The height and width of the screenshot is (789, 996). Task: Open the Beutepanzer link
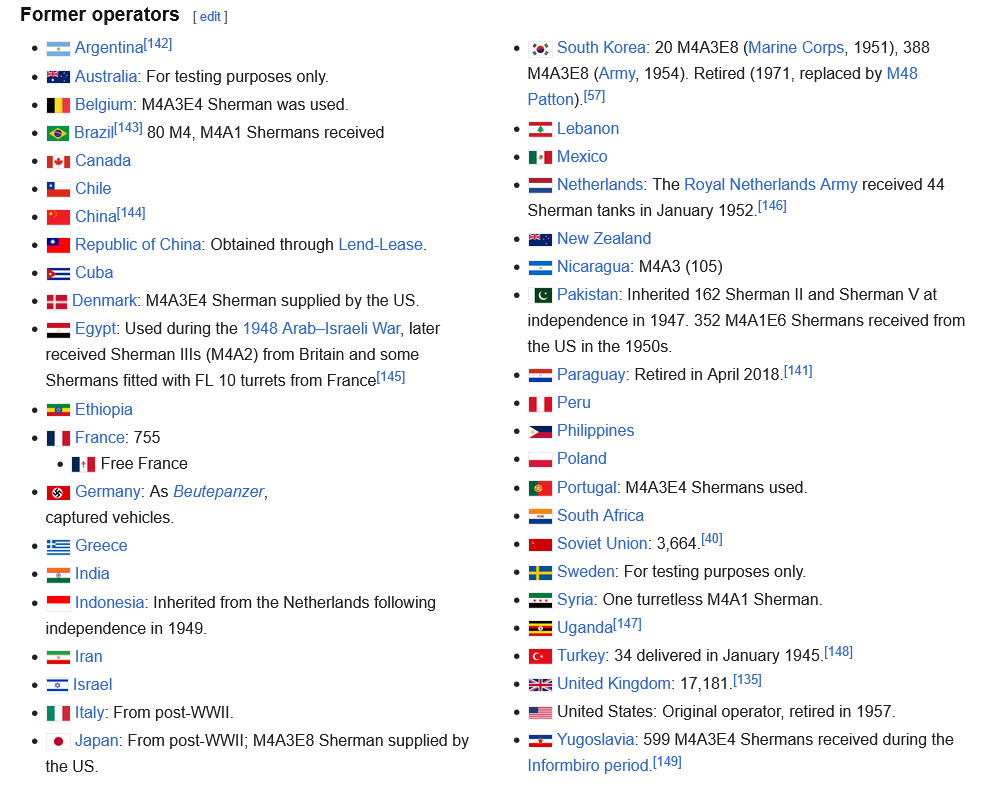219,492
